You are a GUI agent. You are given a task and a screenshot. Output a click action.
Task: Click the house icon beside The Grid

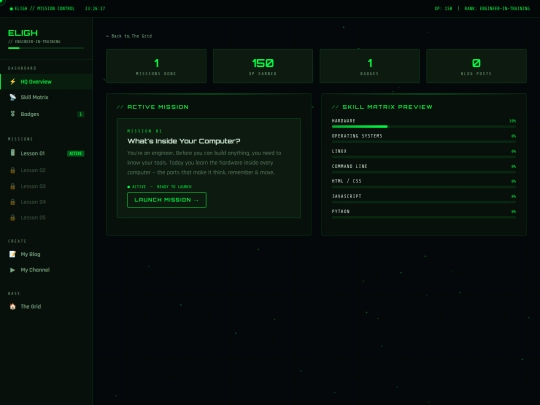click(13, 306)
